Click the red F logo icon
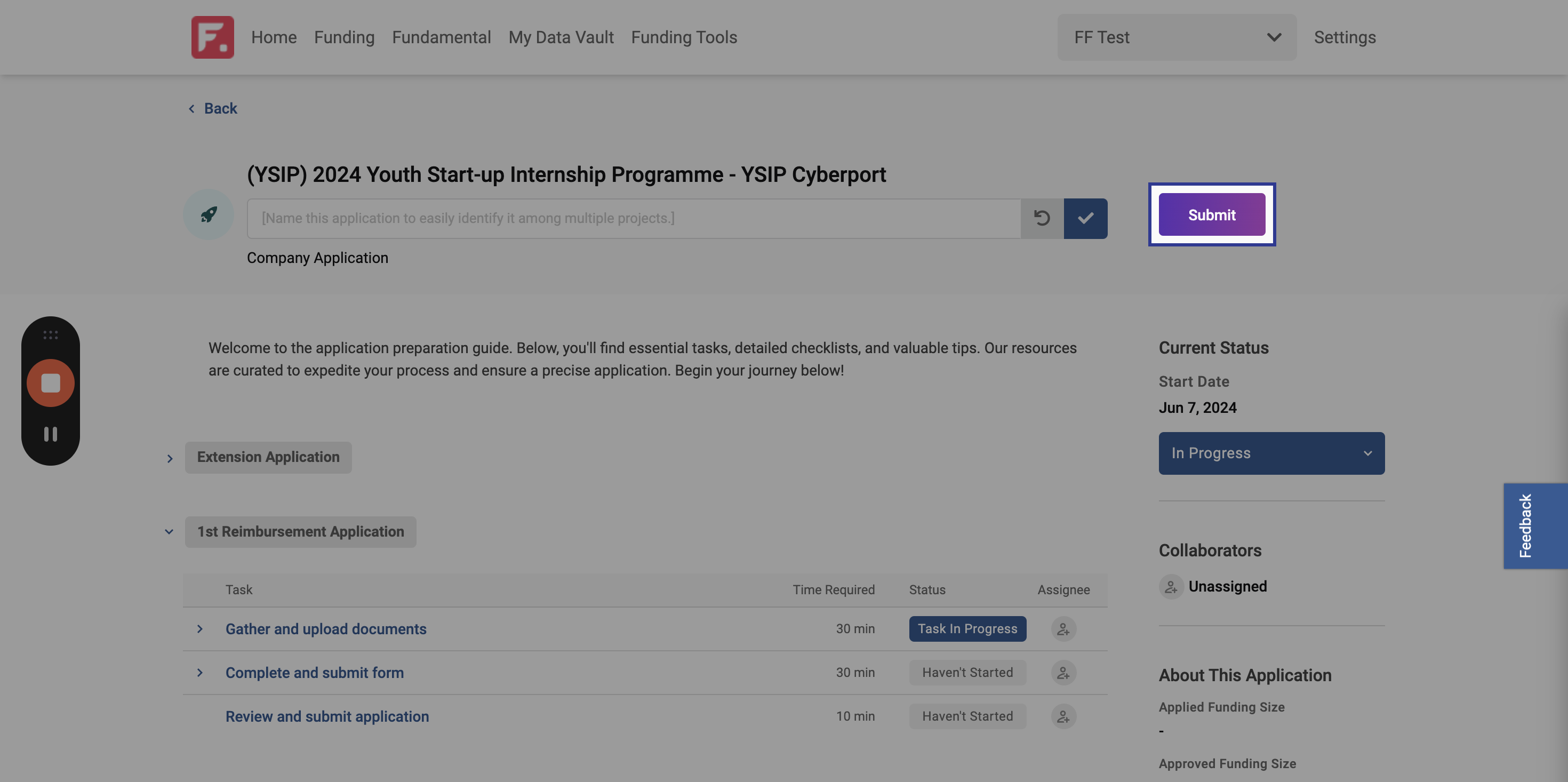This screenshot has height=782, width=1568. click(212, 37)
